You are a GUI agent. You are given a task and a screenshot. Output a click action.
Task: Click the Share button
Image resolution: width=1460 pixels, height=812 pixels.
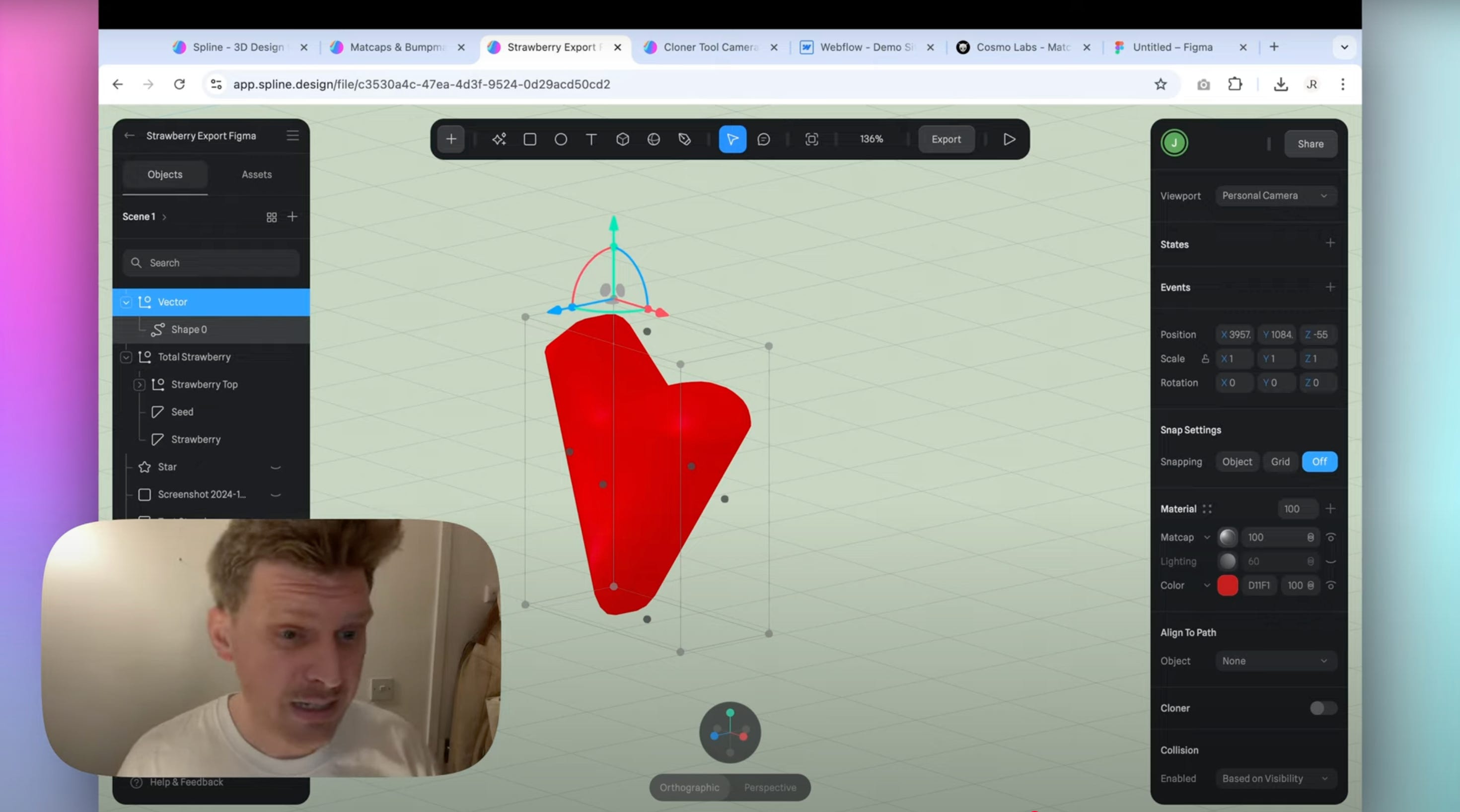coord(1311,144)
